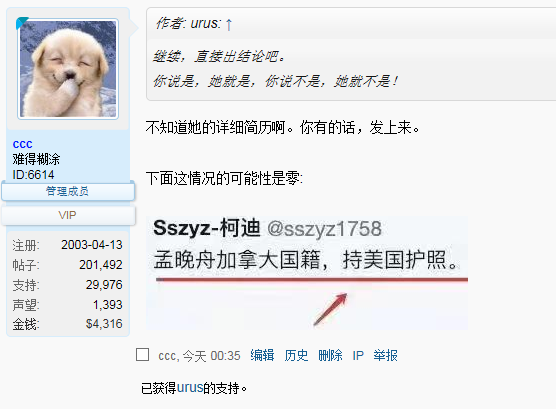Click the post timestamp 今天 00:35

[x=211, y=355]
